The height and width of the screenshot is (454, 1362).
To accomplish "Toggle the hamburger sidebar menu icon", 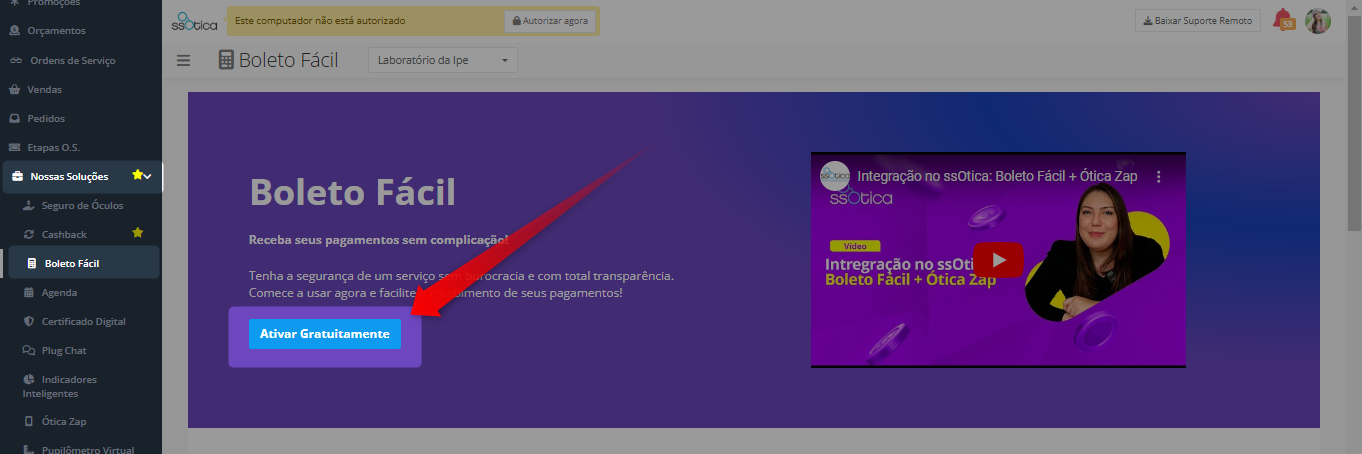I will (183, 60).
